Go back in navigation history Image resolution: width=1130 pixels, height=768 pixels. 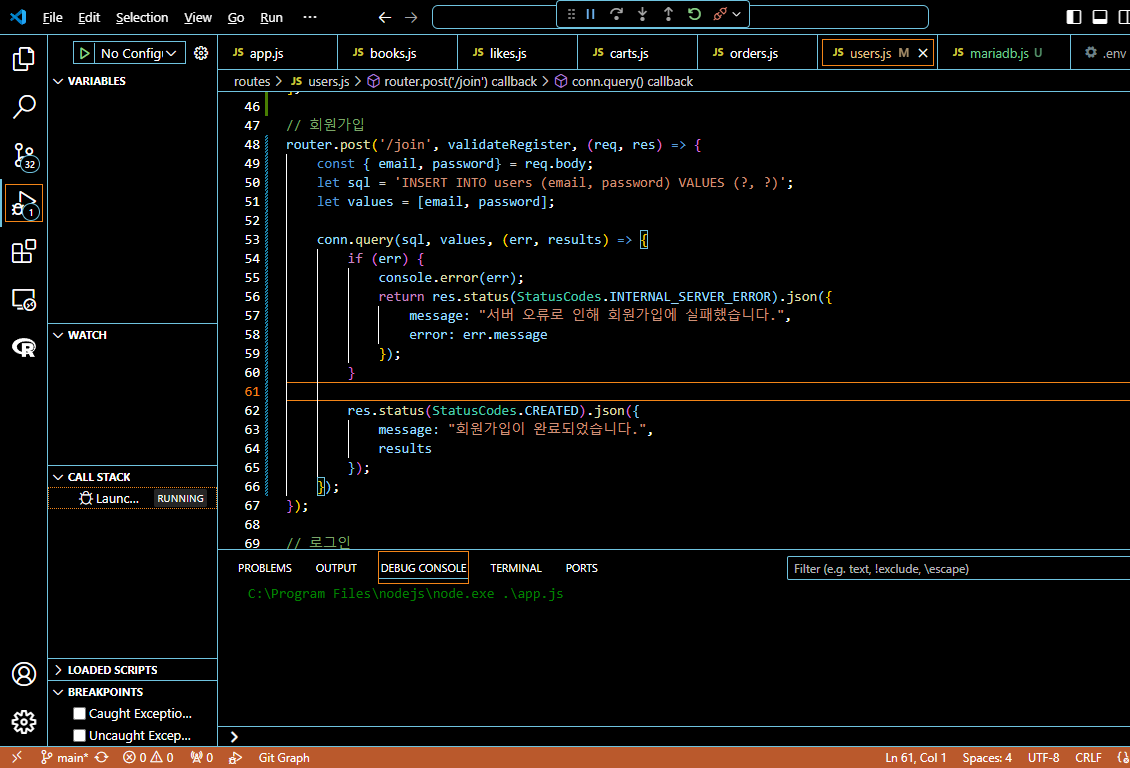[x=385, y=17]
